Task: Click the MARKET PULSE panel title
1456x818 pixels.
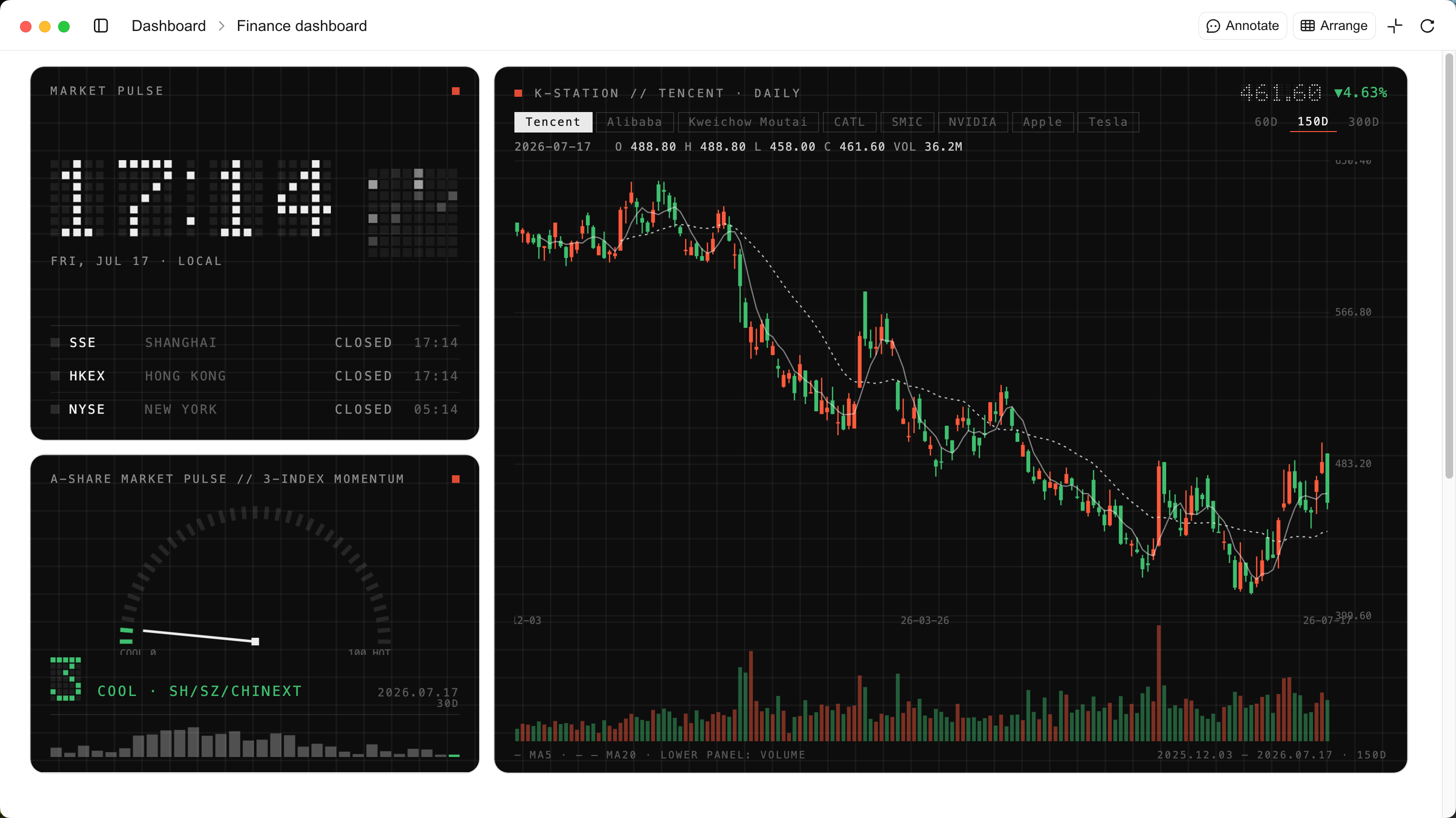Action: (x=107, y=91)
